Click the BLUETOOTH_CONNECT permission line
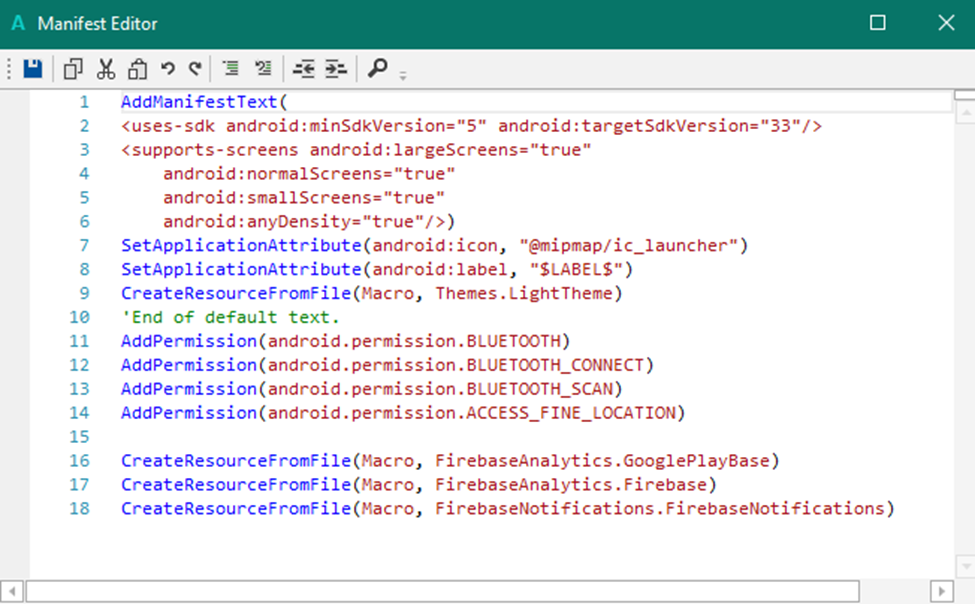The height and width of the screenshot is (604, 975). [387, 365]
